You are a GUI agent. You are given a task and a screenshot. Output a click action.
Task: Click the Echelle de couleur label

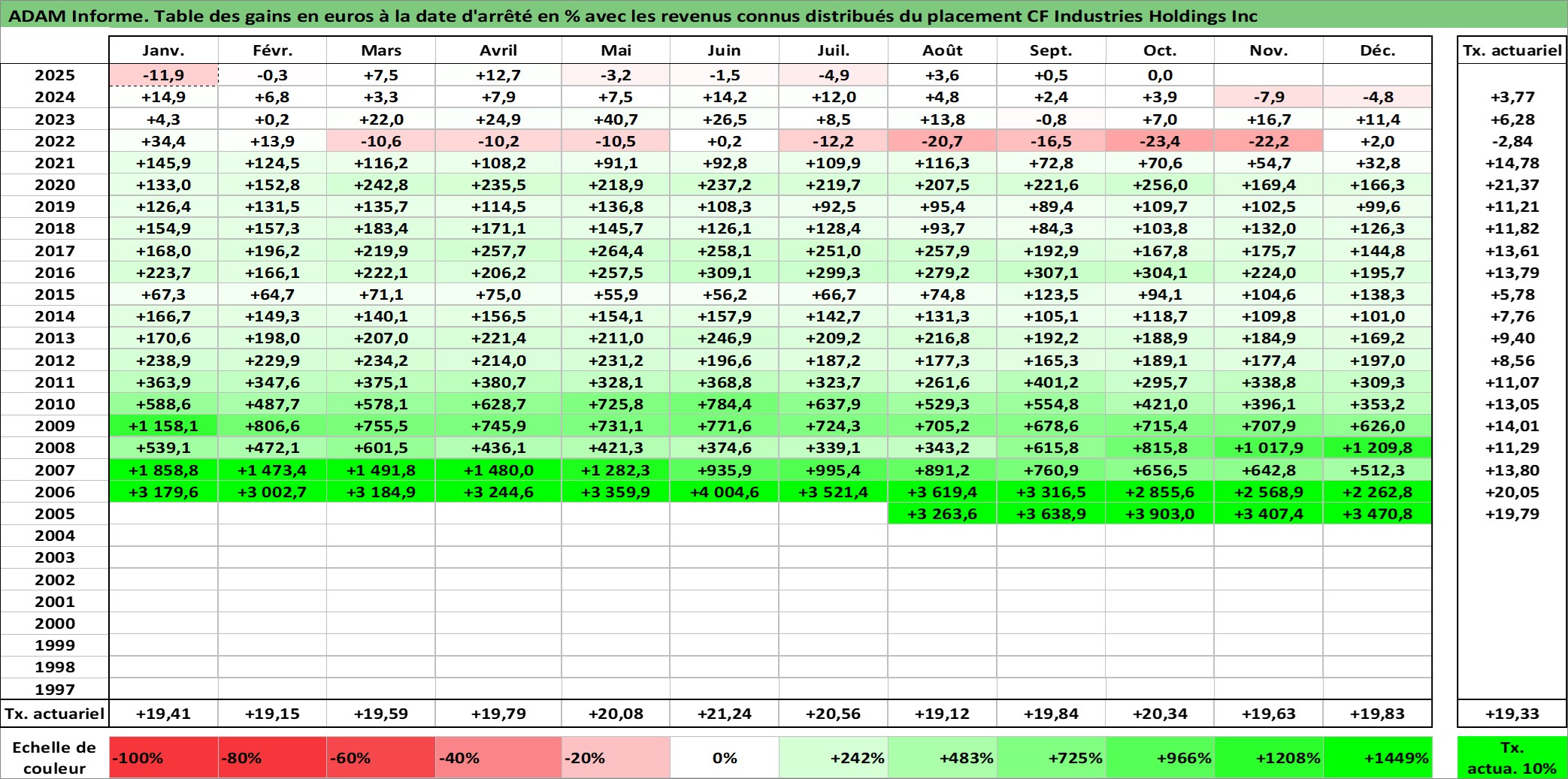click(x=54, y=757)
